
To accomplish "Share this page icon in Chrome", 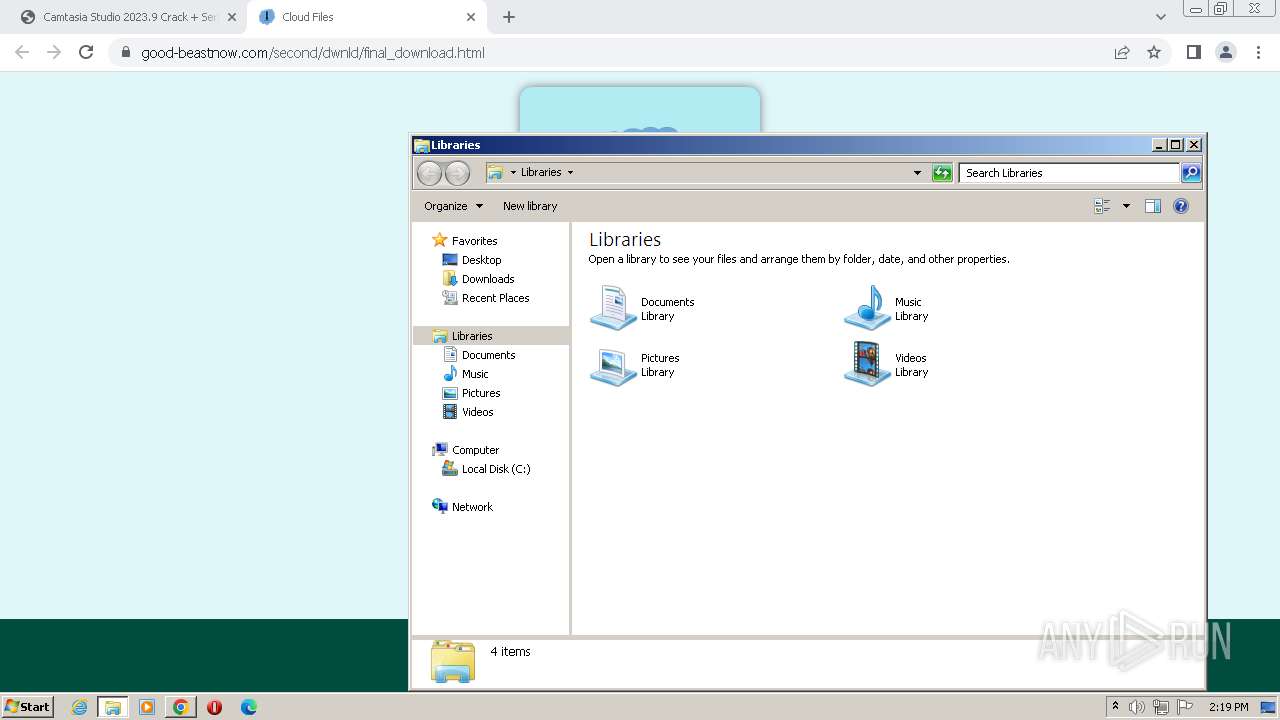I will click(x=1122, y=52).
